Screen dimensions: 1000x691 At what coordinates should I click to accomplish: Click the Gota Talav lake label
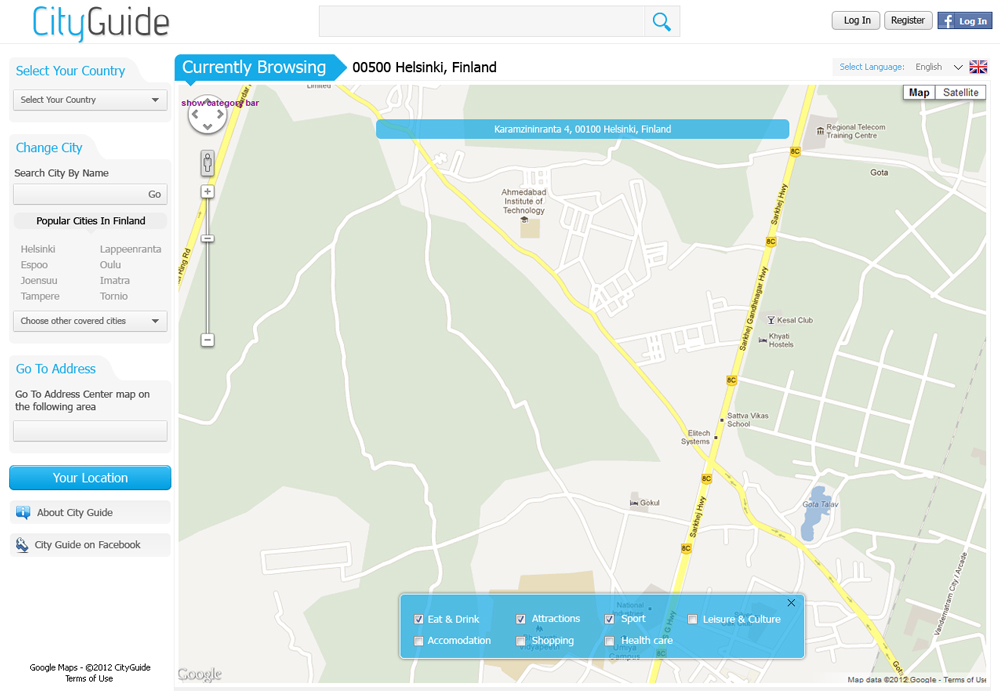(820, 504)
